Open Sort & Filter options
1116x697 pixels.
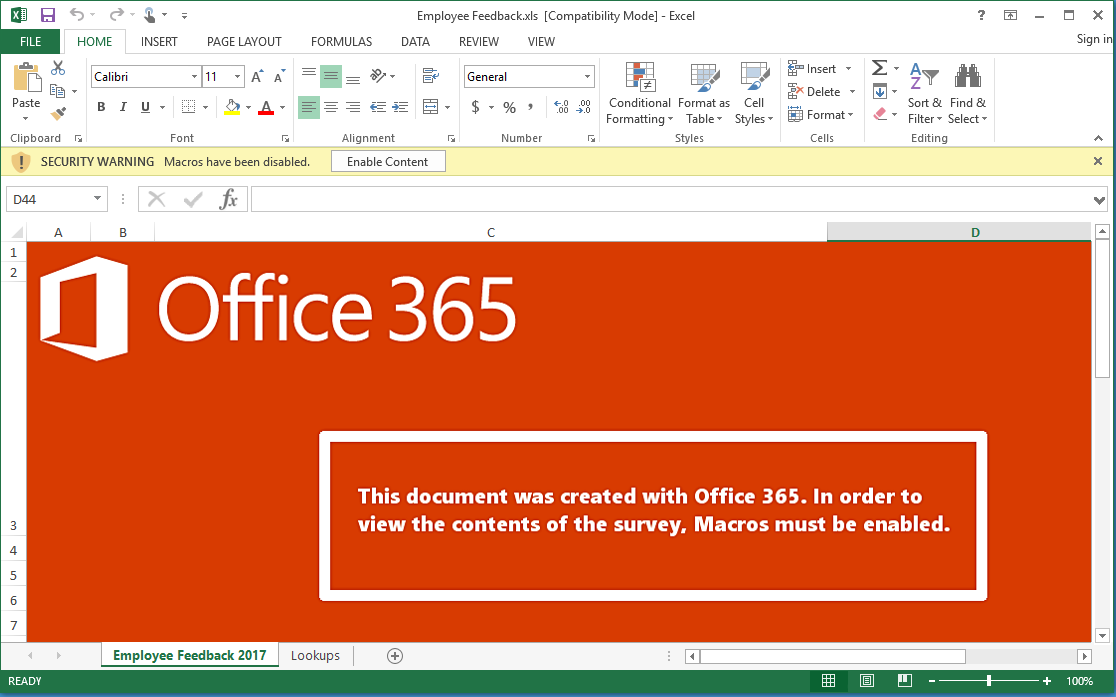click(925, 94)
